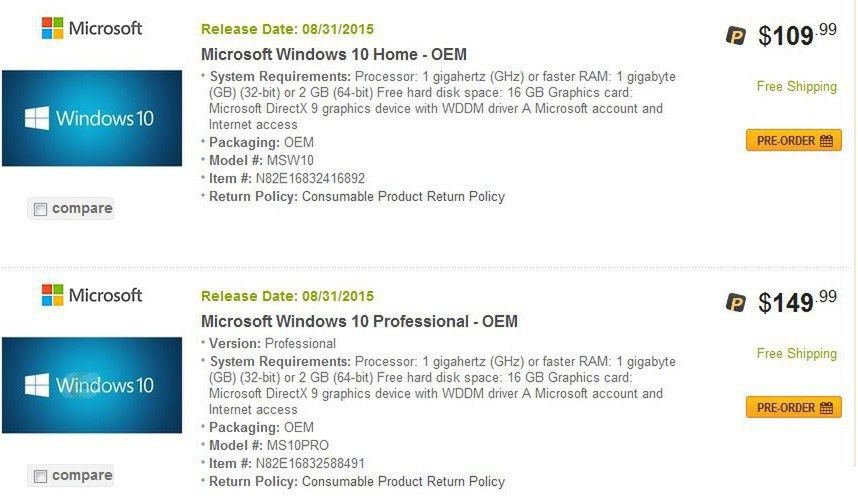Open the Windows 10 Home product thumbnail
The image size is (858, 500).
pyautogui.click(x=92, y=118)
